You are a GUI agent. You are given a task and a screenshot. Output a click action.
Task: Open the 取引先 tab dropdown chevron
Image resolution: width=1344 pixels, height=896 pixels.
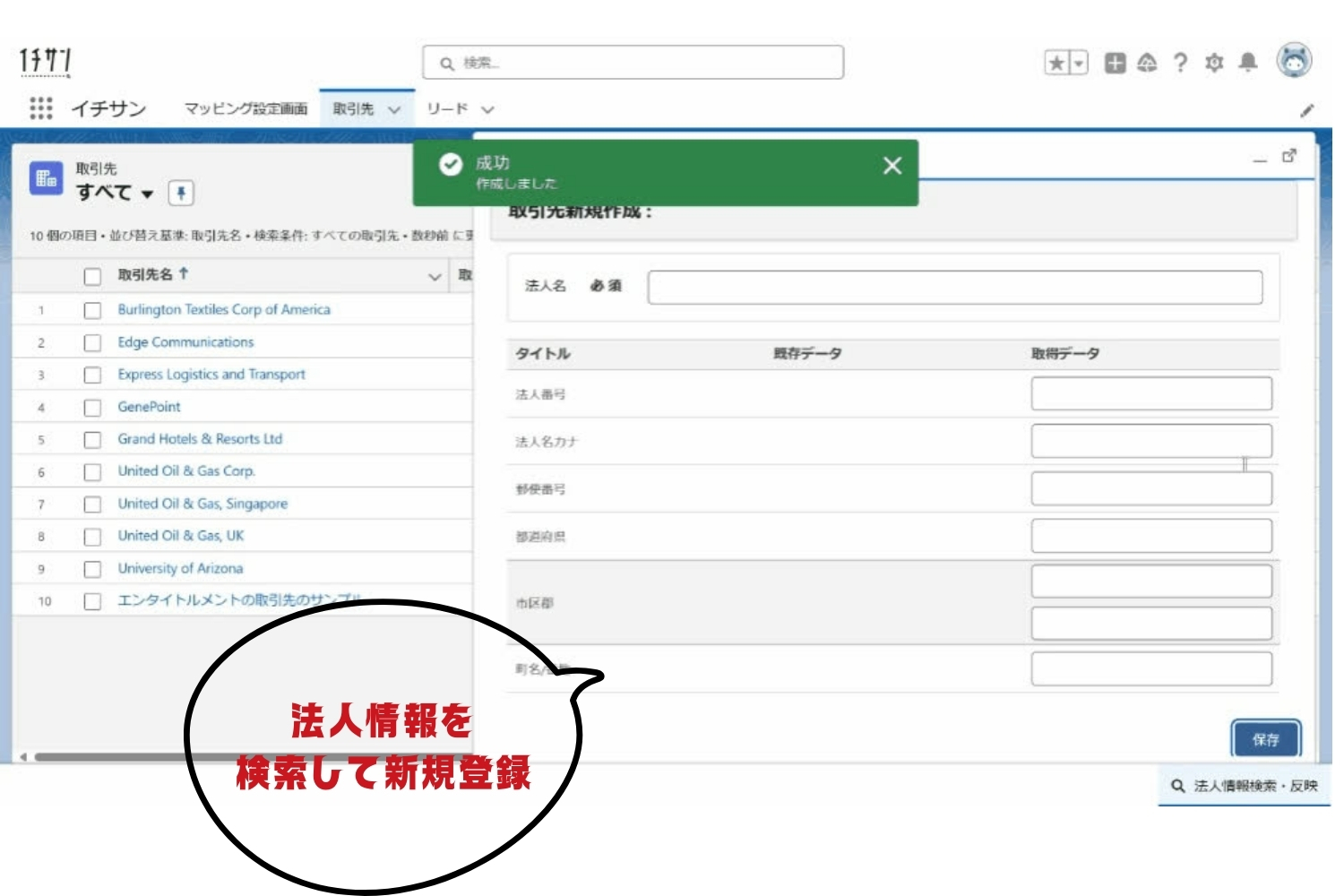pos(394,109)
